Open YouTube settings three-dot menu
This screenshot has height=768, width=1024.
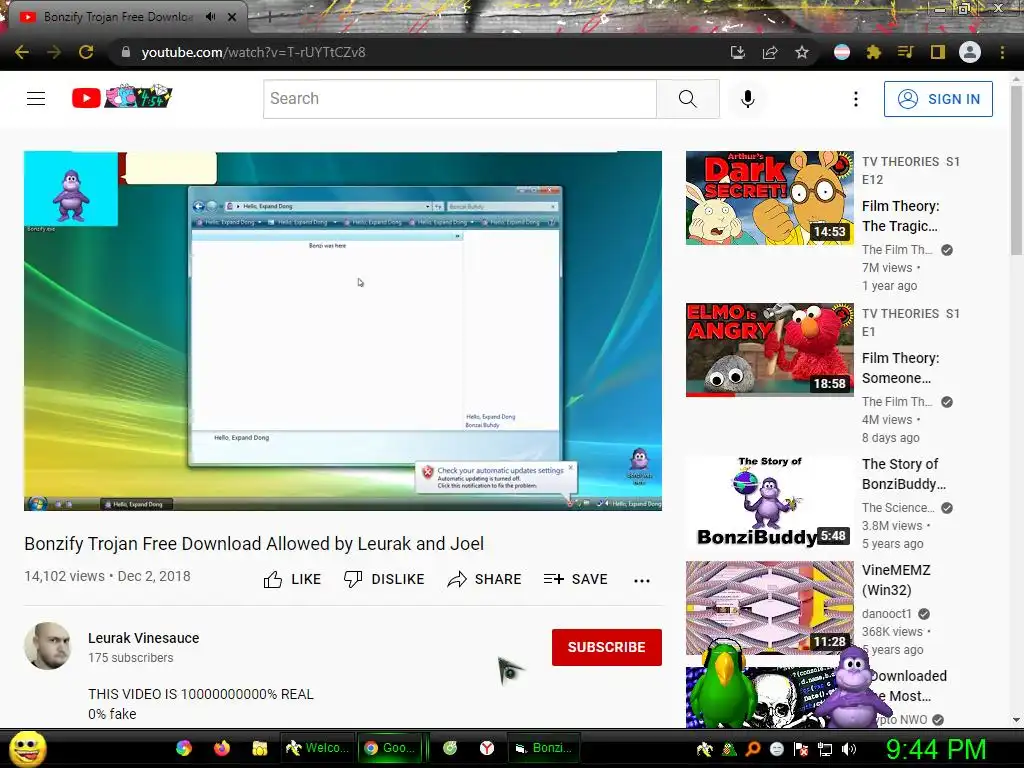click(856, 99)
